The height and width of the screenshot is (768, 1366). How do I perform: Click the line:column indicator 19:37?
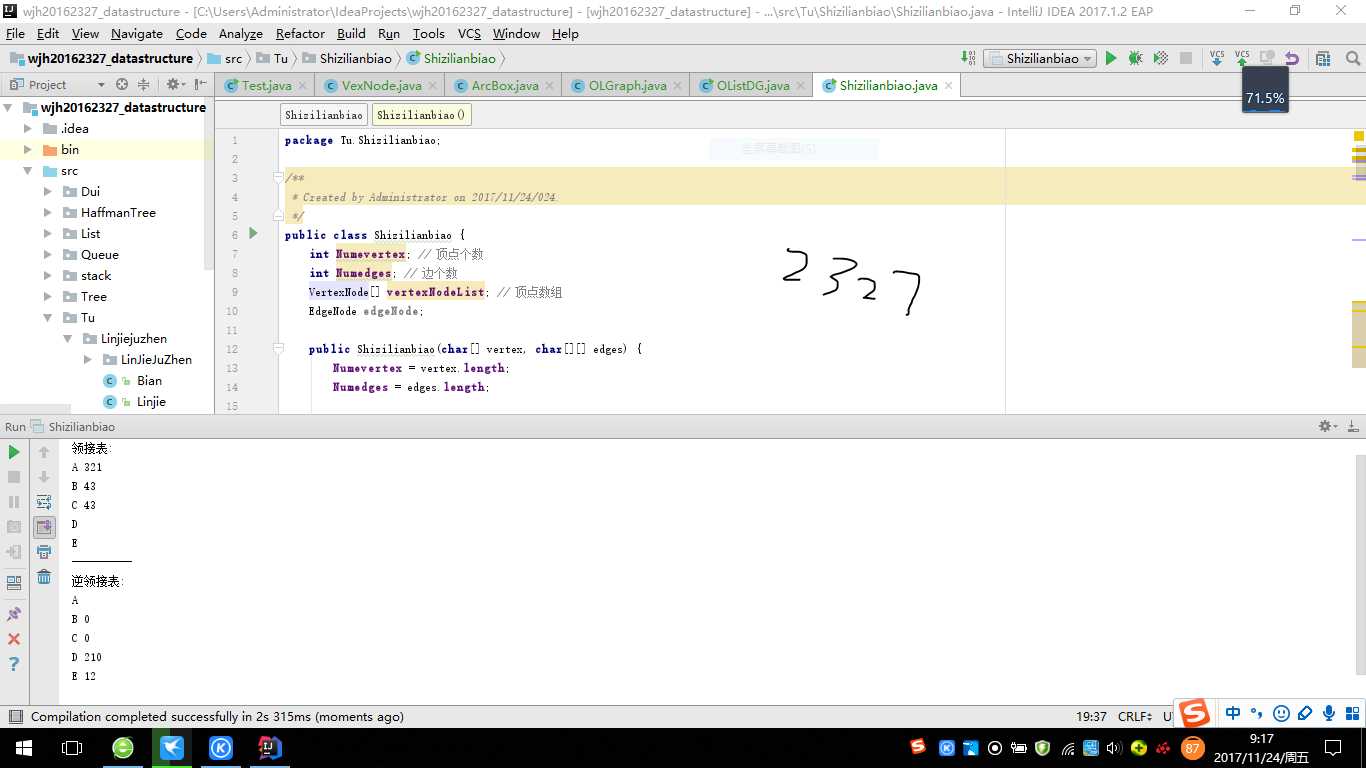tap(1091, 716)
